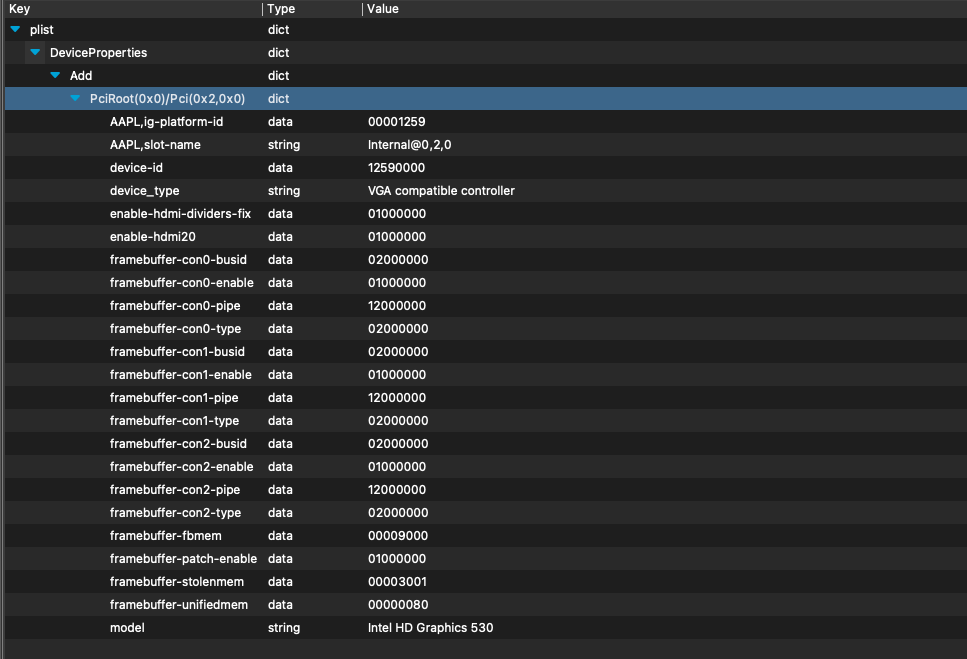The width and height of the screenshot is (967, 659).
Task: Click value 12000000 of framebuffer-con2-pipe
Action: point(397,489)
